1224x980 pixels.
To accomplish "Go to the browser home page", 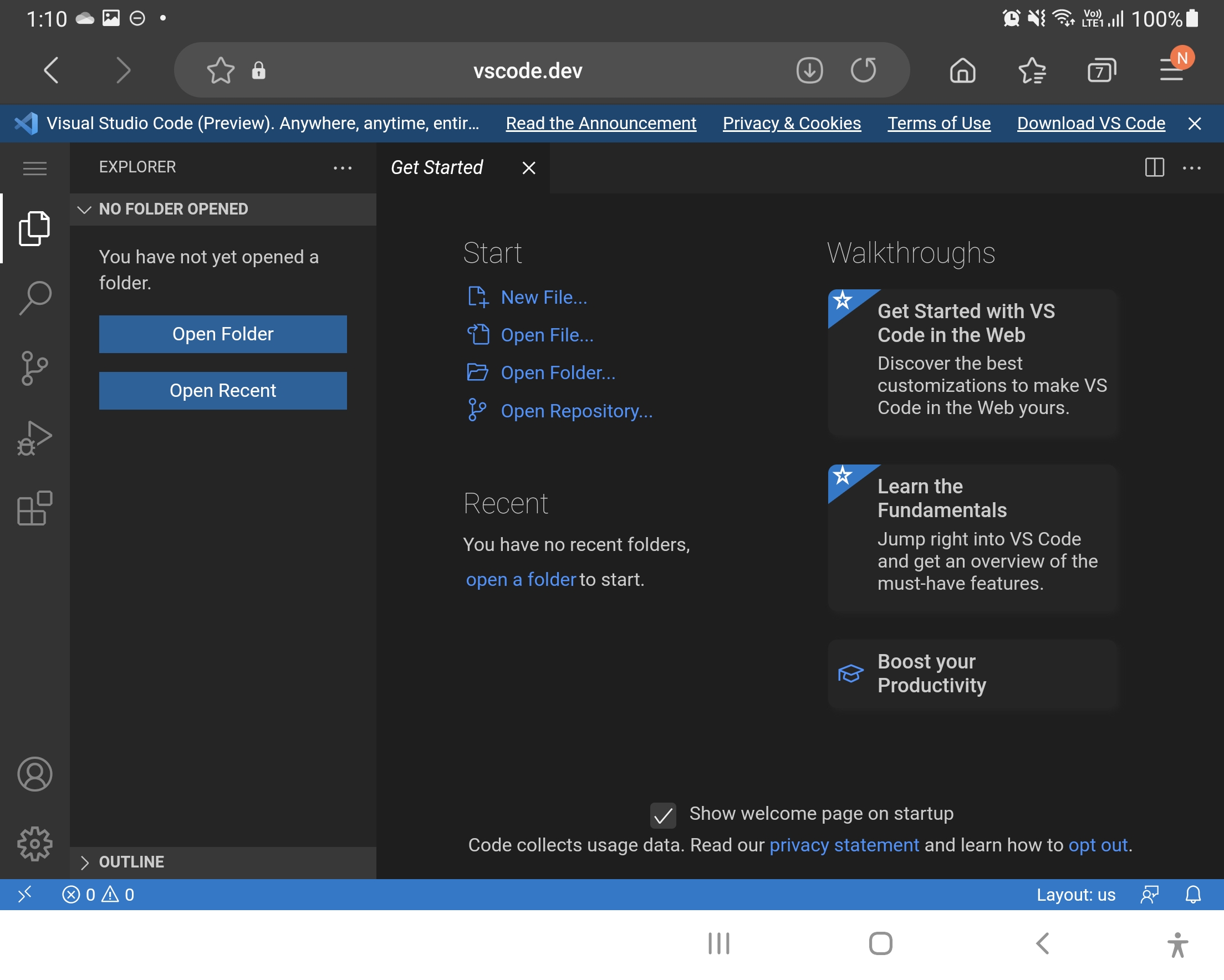I will pos(962,70).
